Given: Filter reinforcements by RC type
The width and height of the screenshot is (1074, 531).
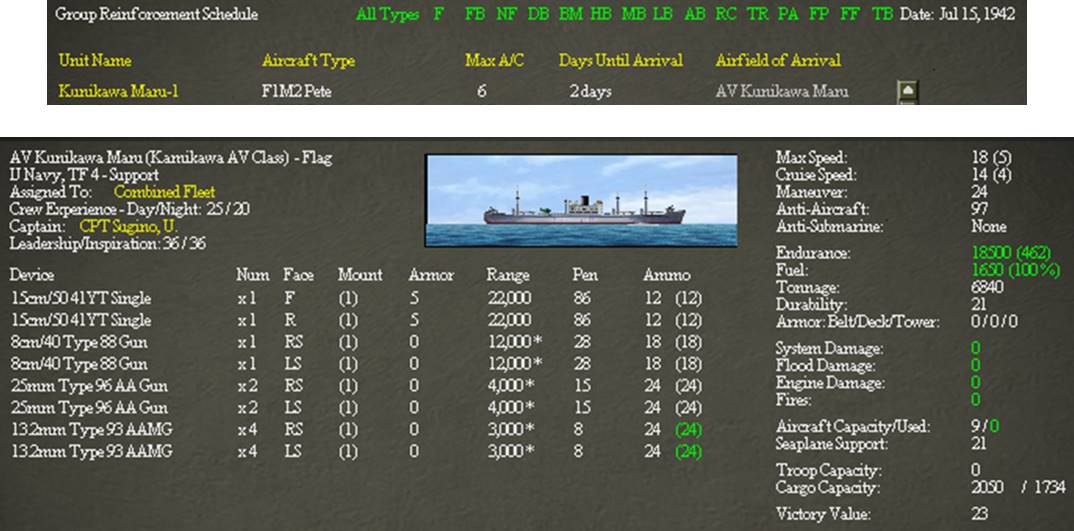Looking at the screenshot, I should [726, 14].
